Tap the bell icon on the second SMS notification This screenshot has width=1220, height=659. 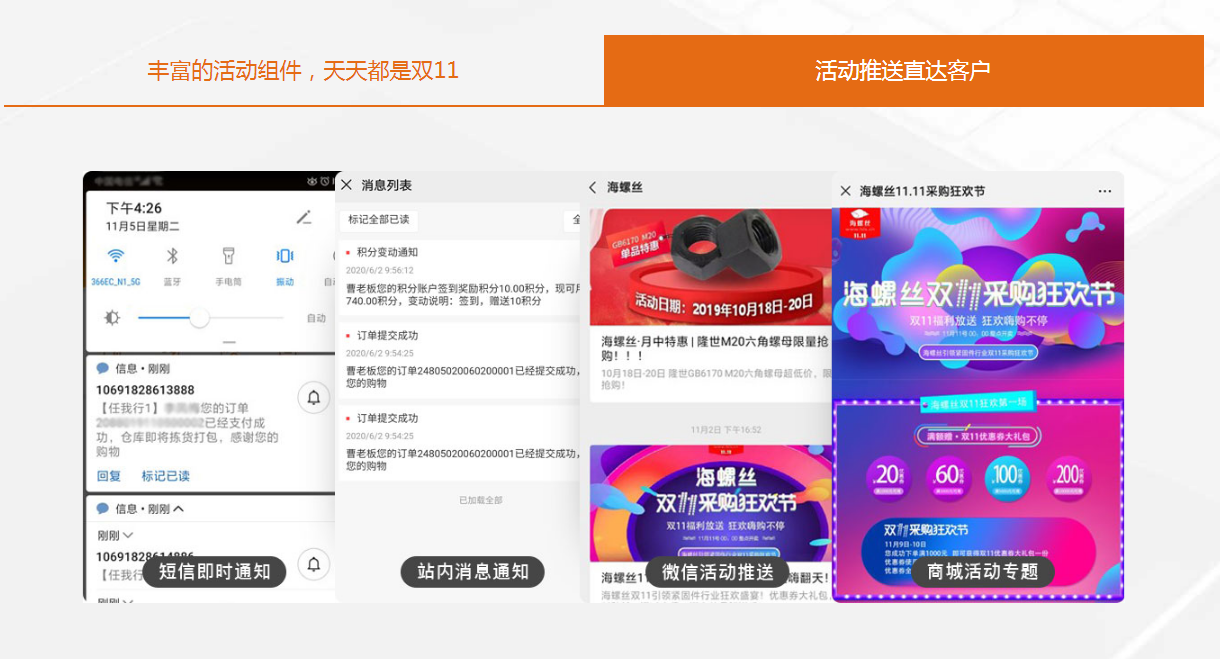[313, 565]
